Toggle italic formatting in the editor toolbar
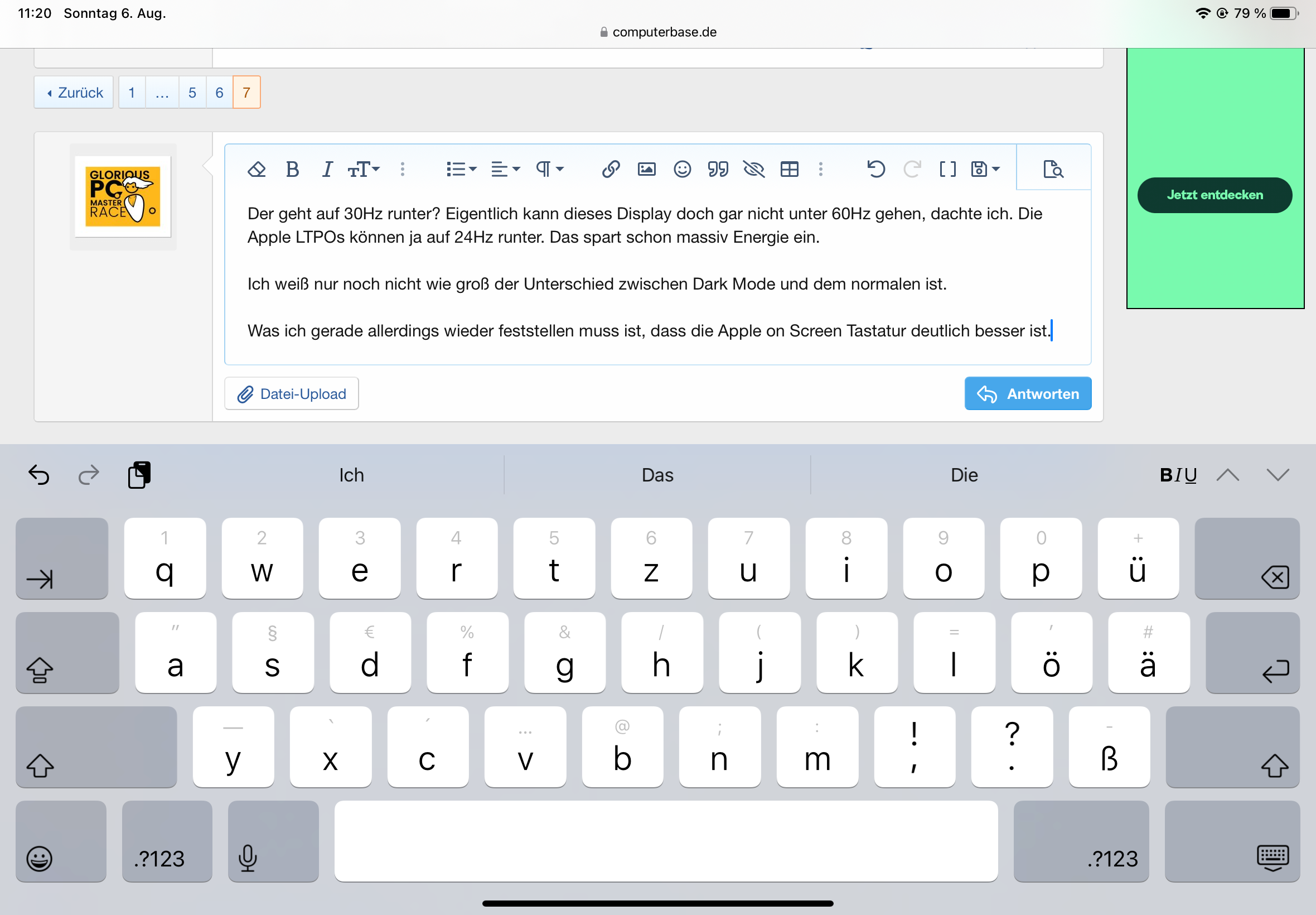 [327, 169]
